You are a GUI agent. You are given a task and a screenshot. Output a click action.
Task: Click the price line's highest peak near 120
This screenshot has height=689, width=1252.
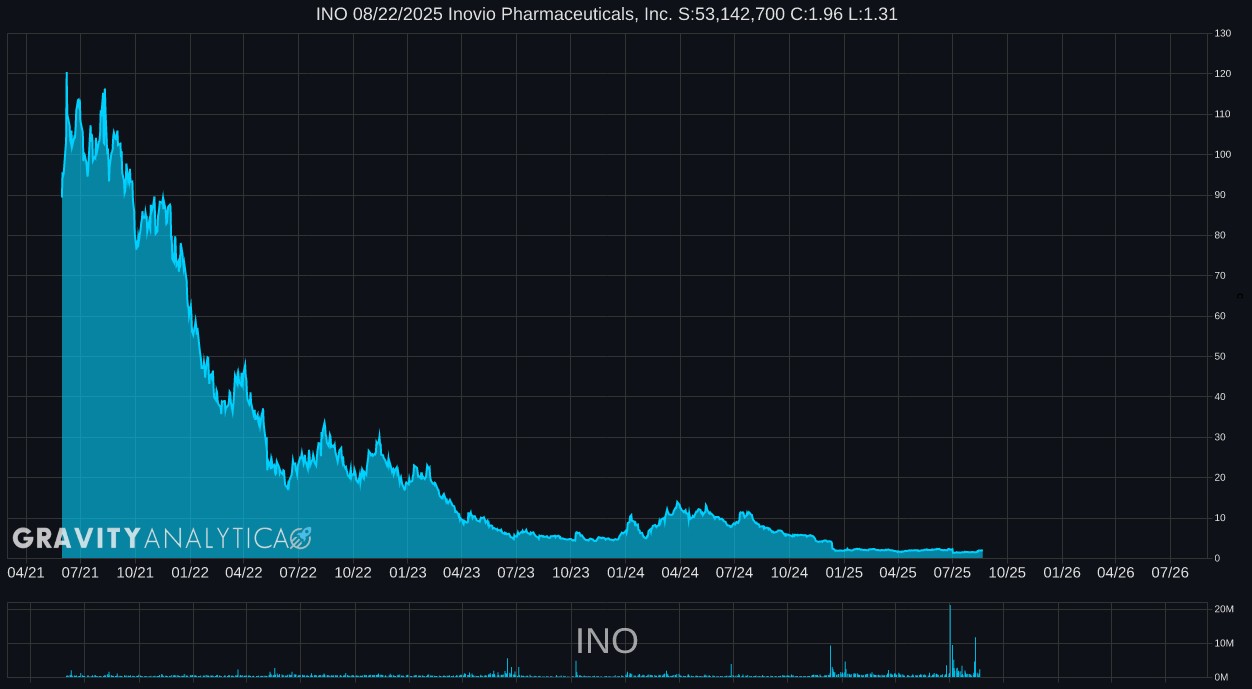(67, 74)
